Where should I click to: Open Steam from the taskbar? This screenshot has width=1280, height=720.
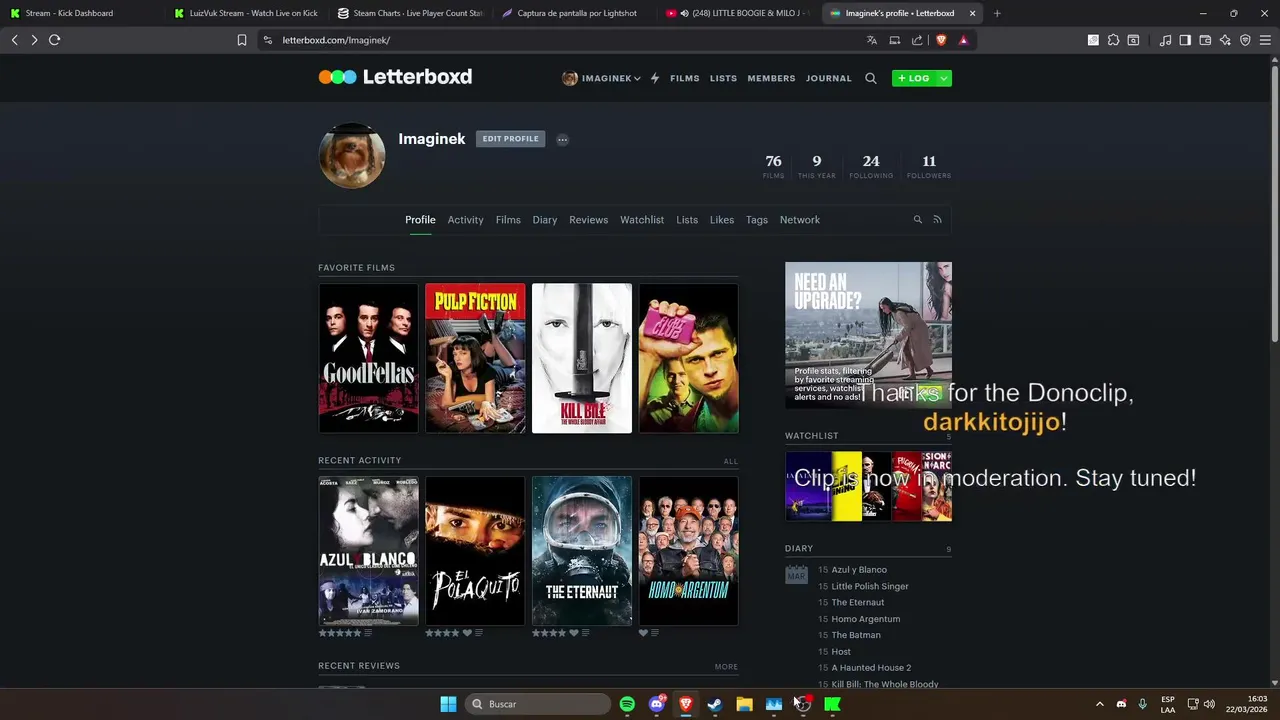(715, 704)
